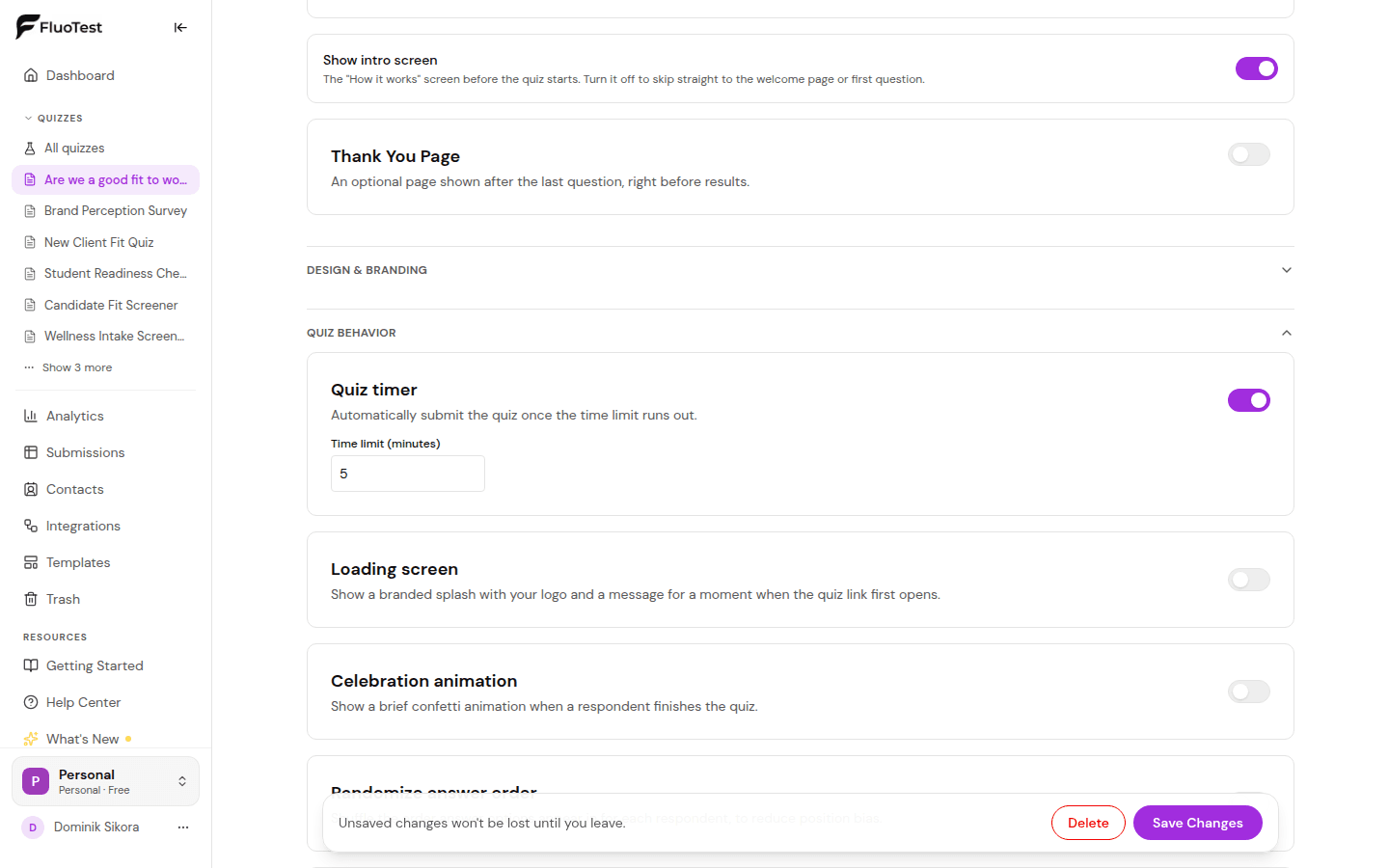The image size is (1389, 868).
Task: Click the D user avatar
Action: coord(33,827)
